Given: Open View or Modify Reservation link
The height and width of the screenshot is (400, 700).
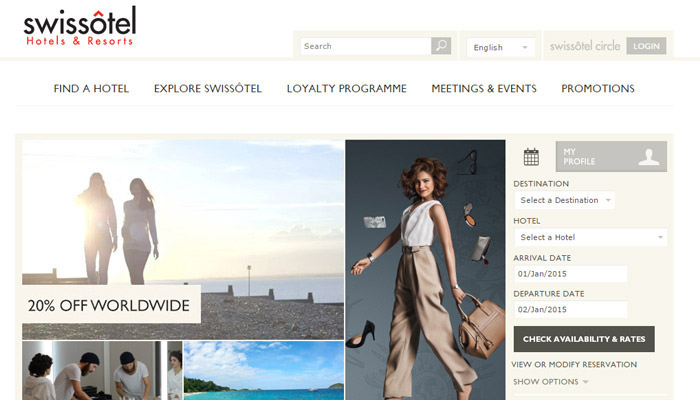Looking at the screenshot, I should coord(574,364).
